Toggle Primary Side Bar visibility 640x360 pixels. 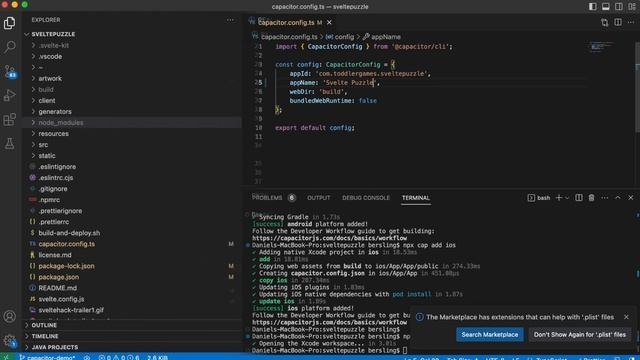click(593, 7)
